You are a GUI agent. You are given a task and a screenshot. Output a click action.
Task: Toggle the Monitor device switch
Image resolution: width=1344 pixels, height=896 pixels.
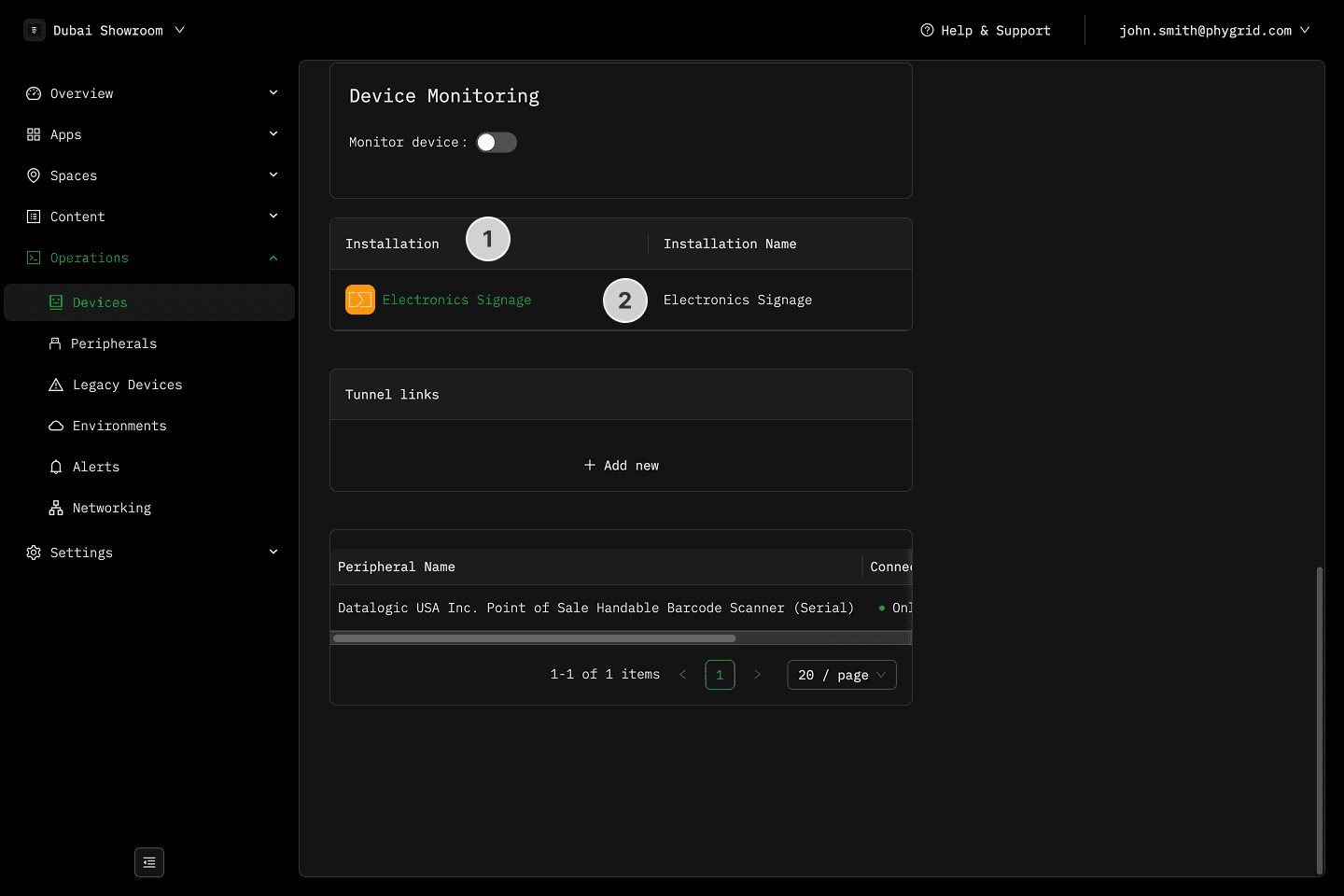click(x=497, y=142)
